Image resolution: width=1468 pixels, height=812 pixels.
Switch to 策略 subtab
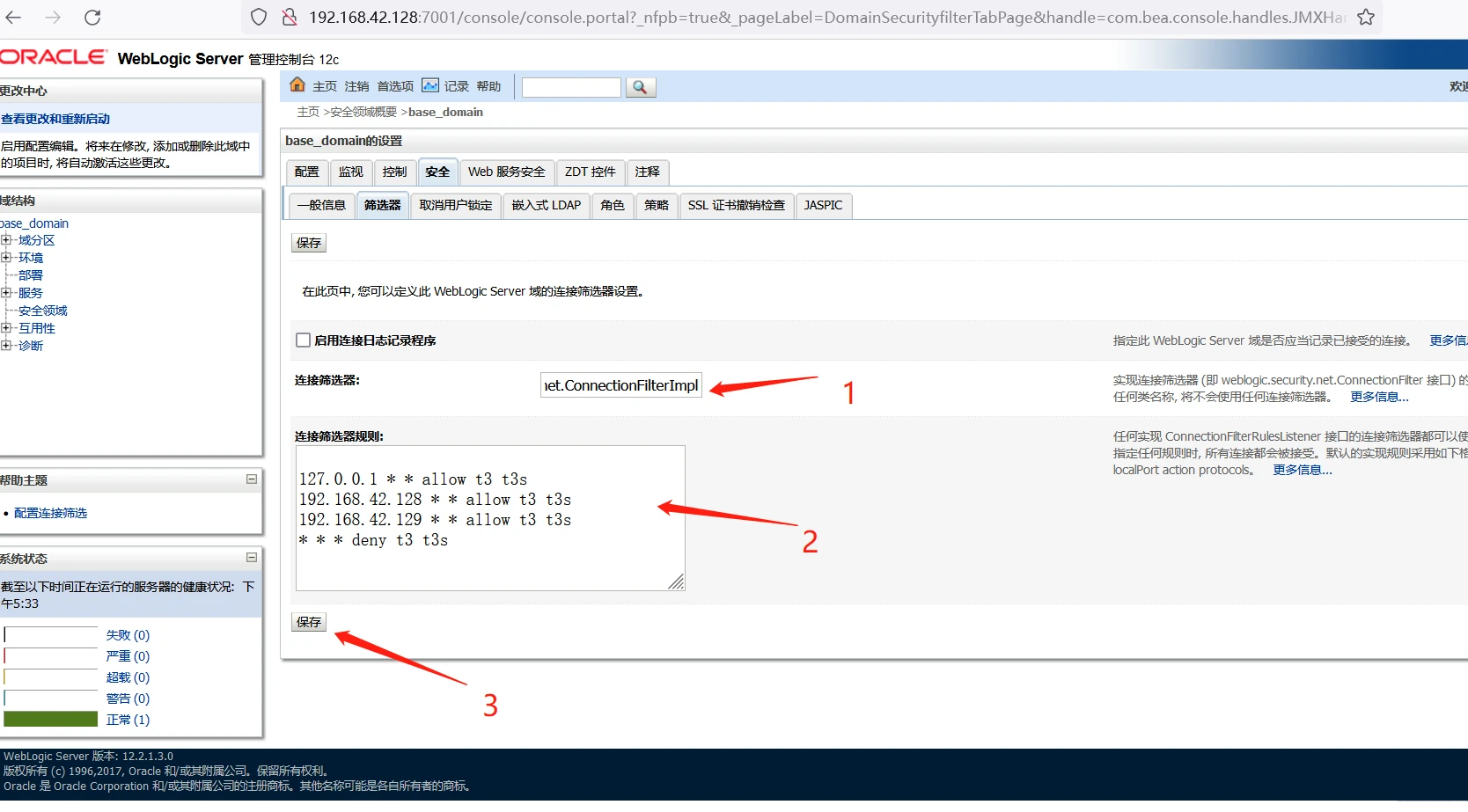click(657, 206)
